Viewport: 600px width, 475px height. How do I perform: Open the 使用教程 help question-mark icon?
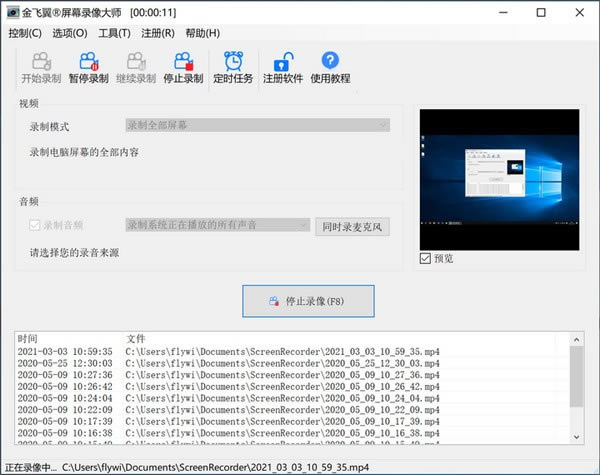coord(330,61)
